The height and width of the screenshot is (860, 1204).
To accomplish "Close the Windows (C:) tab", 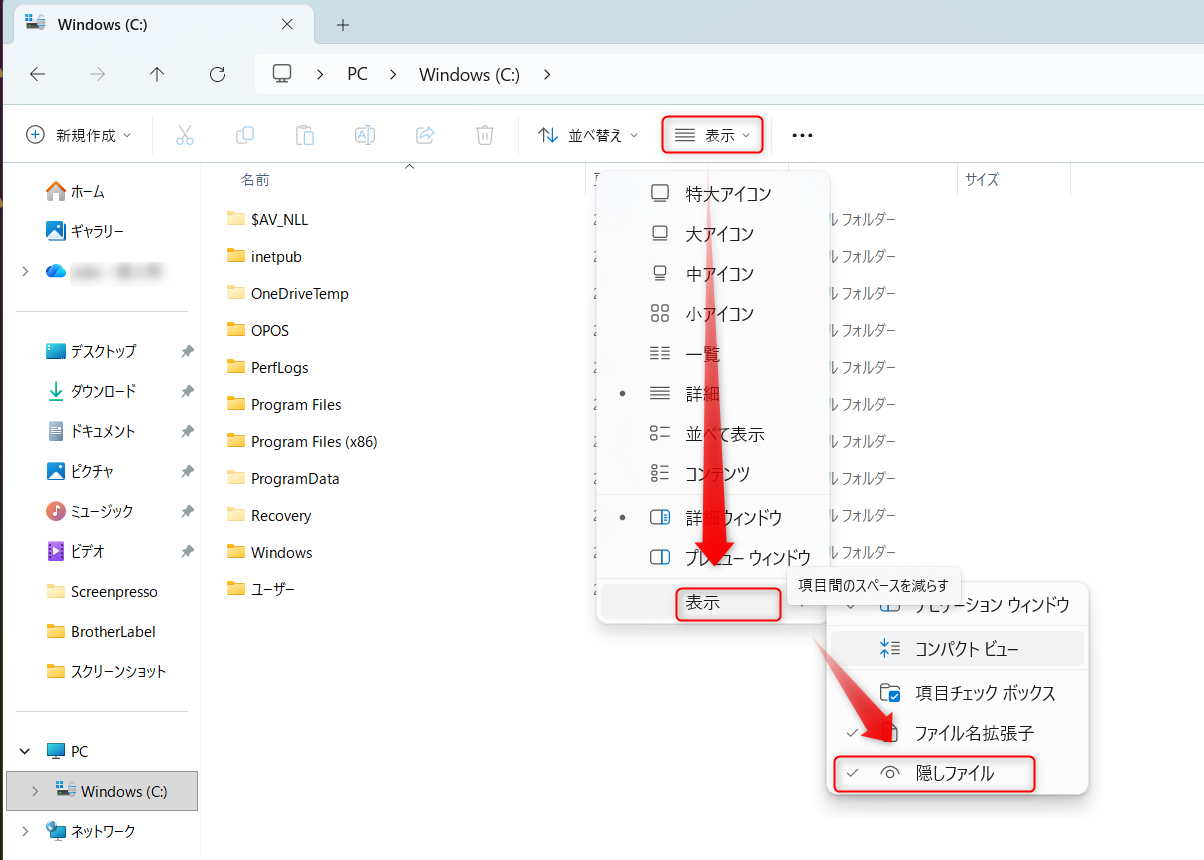I will [287, 24].
